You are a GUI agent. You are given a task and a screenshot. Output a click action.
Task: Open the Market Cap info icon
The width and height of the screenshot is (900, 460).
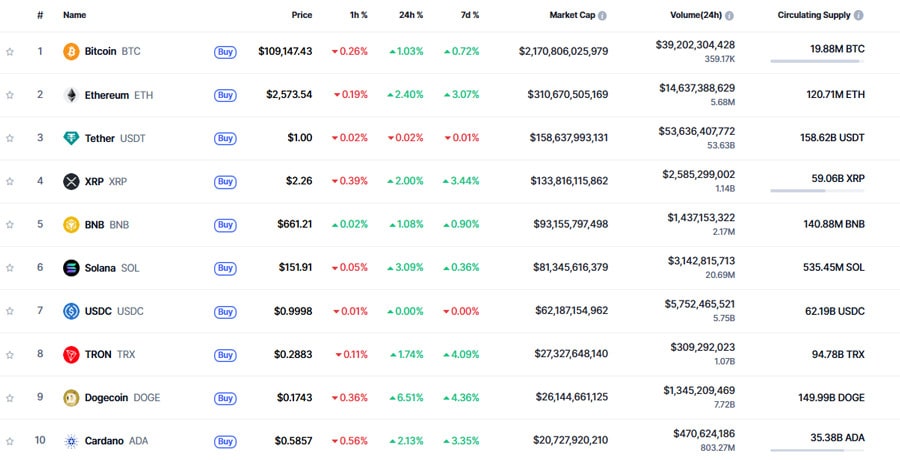(x=602, y=16)
